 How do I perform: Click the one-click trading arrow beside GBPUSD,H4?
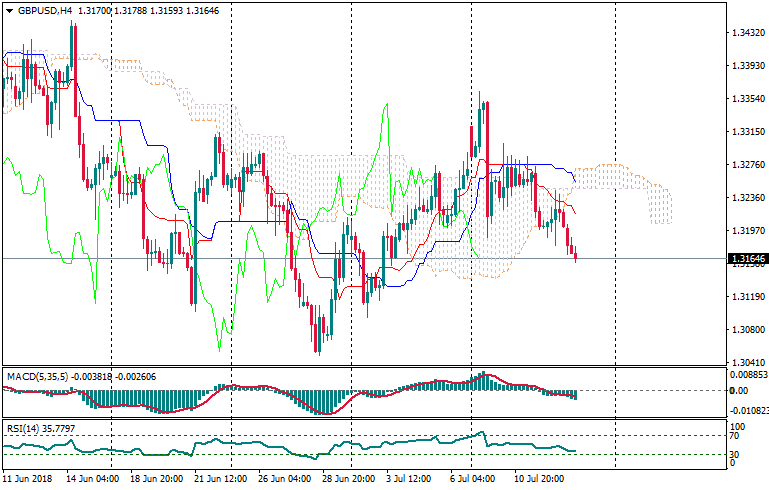(9, 10)
